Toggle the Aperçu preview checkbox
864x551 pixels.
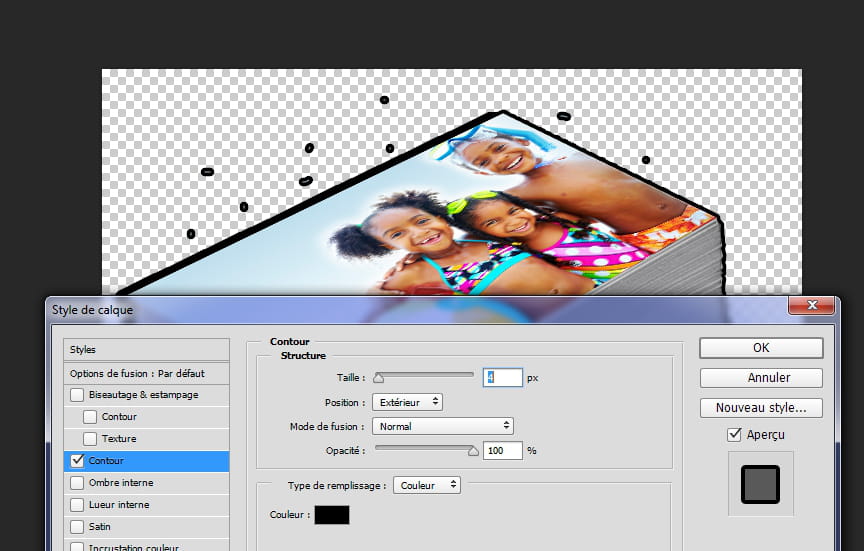pos(734,434)
